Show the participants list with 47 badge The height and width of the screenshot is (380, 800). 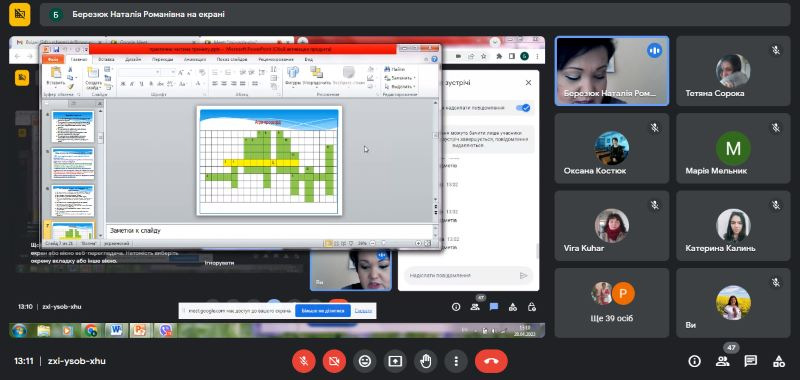722,361
